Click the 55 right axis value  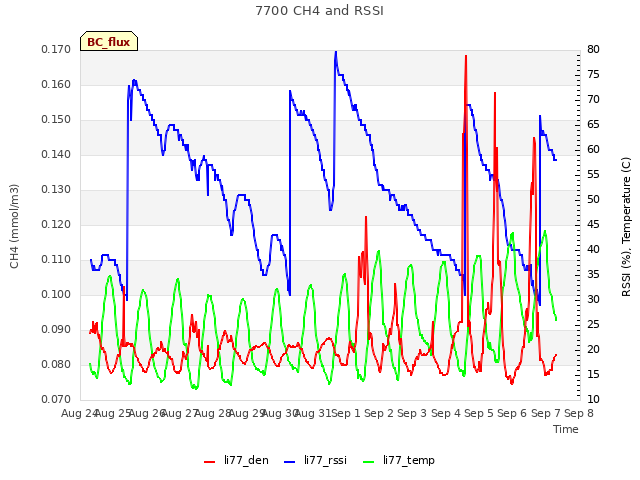[x=593, y=174]
